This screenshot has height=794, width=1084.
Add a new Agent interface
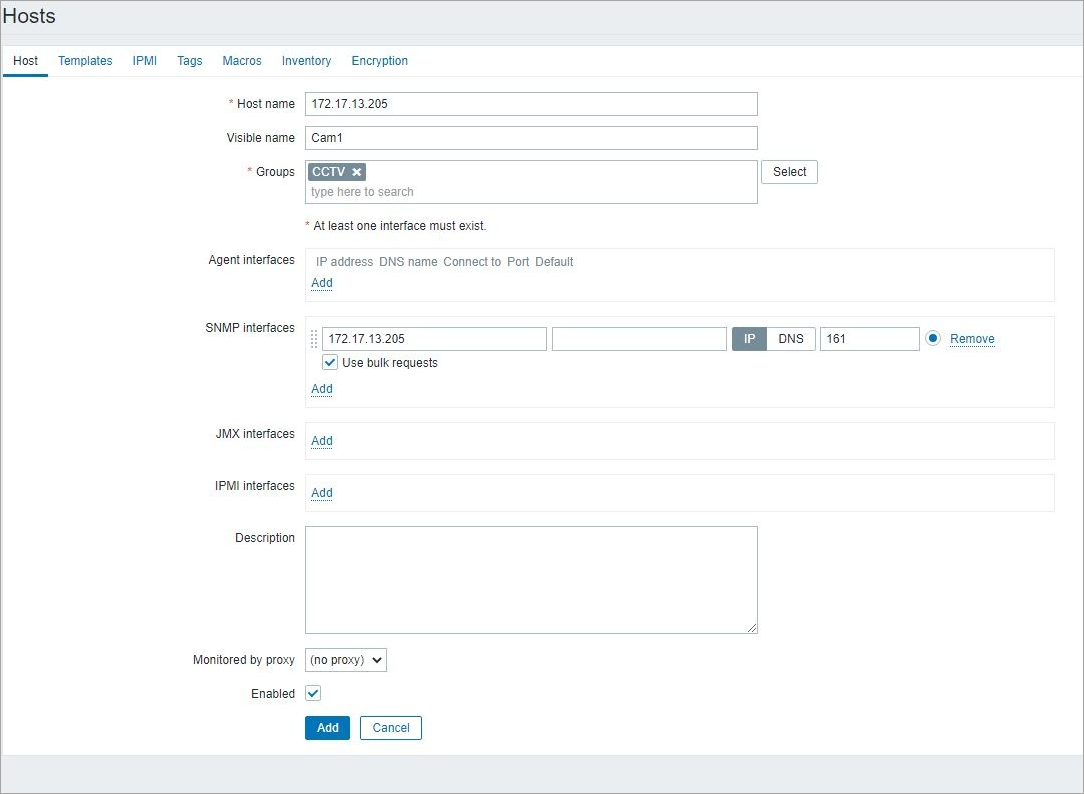pos(321,283)
